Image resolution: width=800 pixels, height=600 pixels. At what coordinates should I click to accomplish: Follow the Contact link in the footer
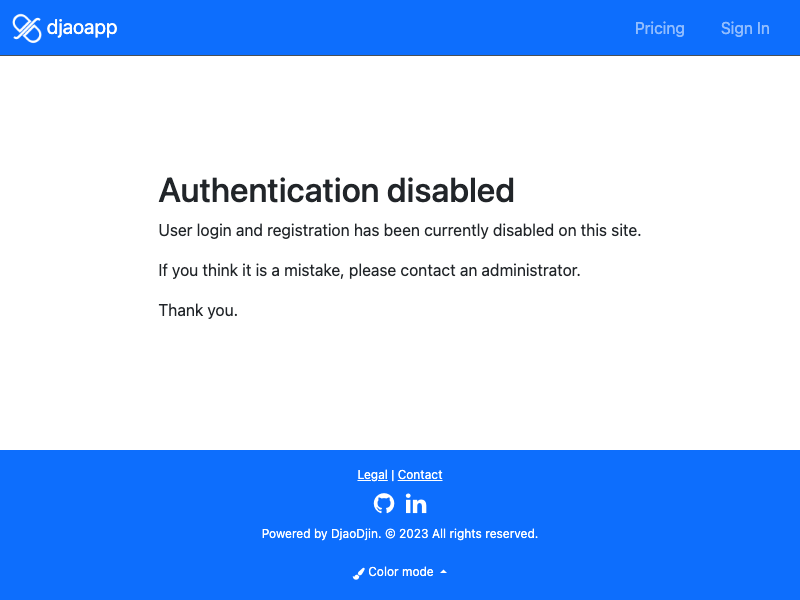(x=420, y=474)
